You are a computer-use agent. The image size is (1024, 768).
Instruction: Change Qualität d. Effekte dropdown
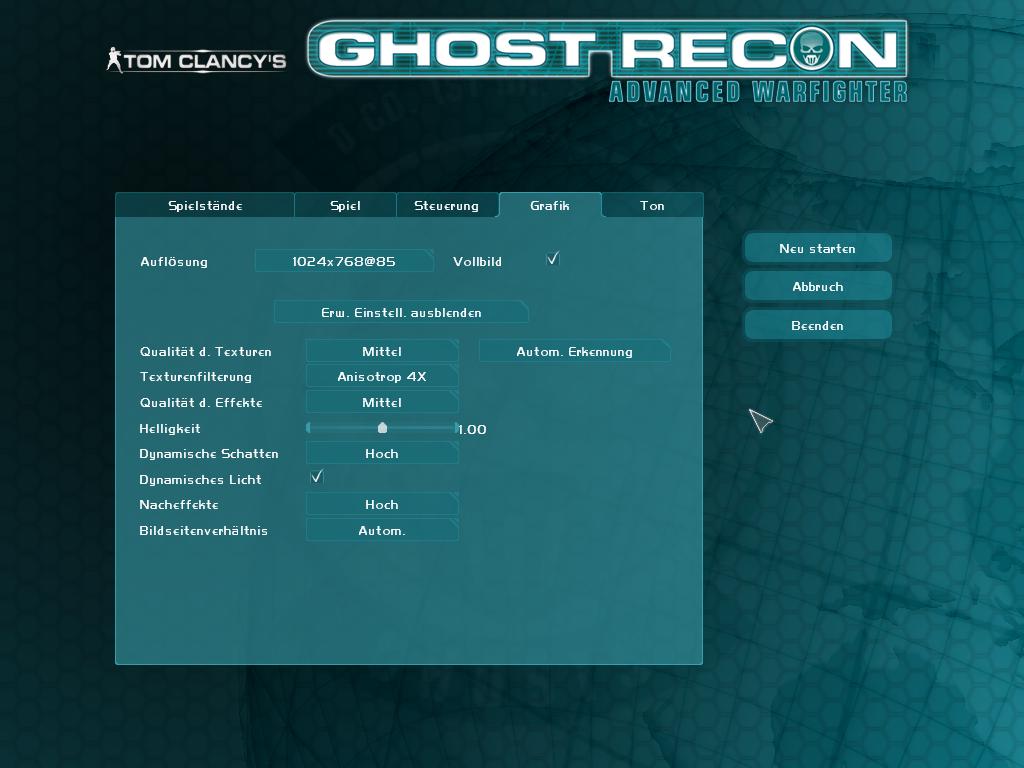click(382, 402)
